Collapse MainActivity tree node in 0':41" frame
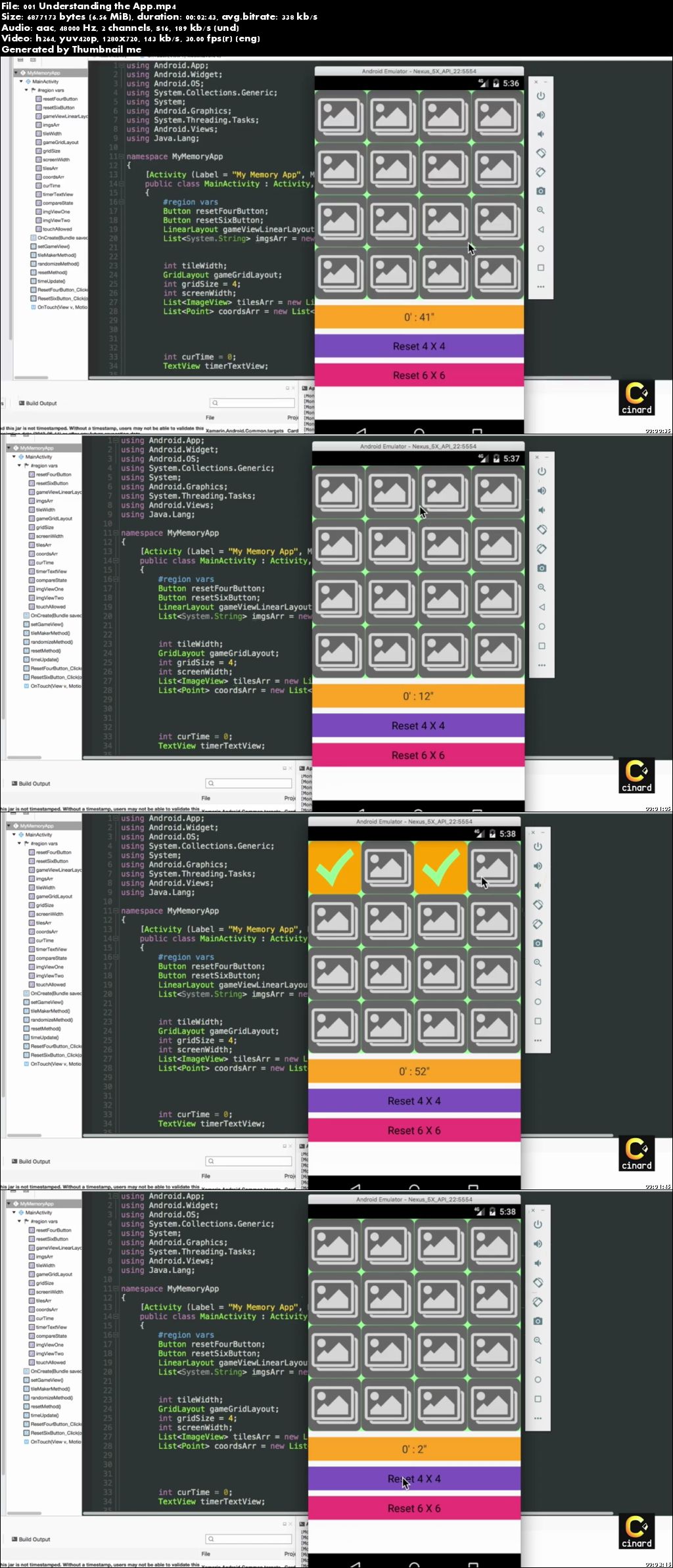 coord(21,81)
